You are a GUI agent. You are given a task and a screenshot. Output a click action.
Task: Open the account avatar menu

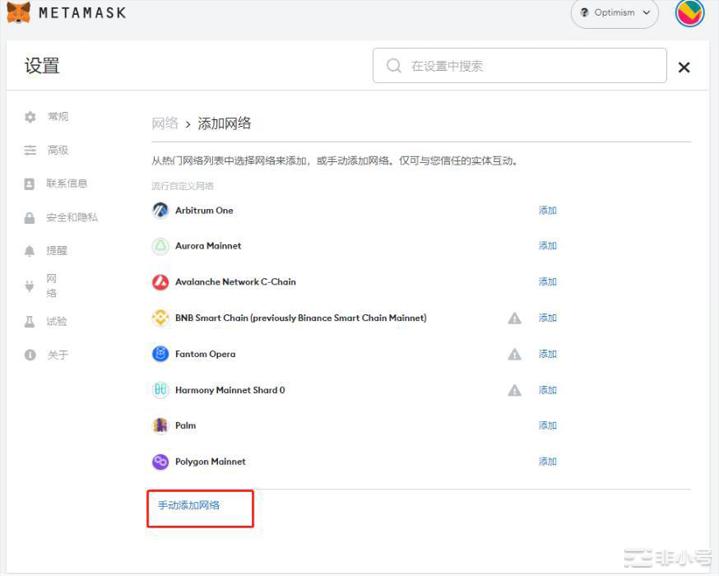click(690, 13)
